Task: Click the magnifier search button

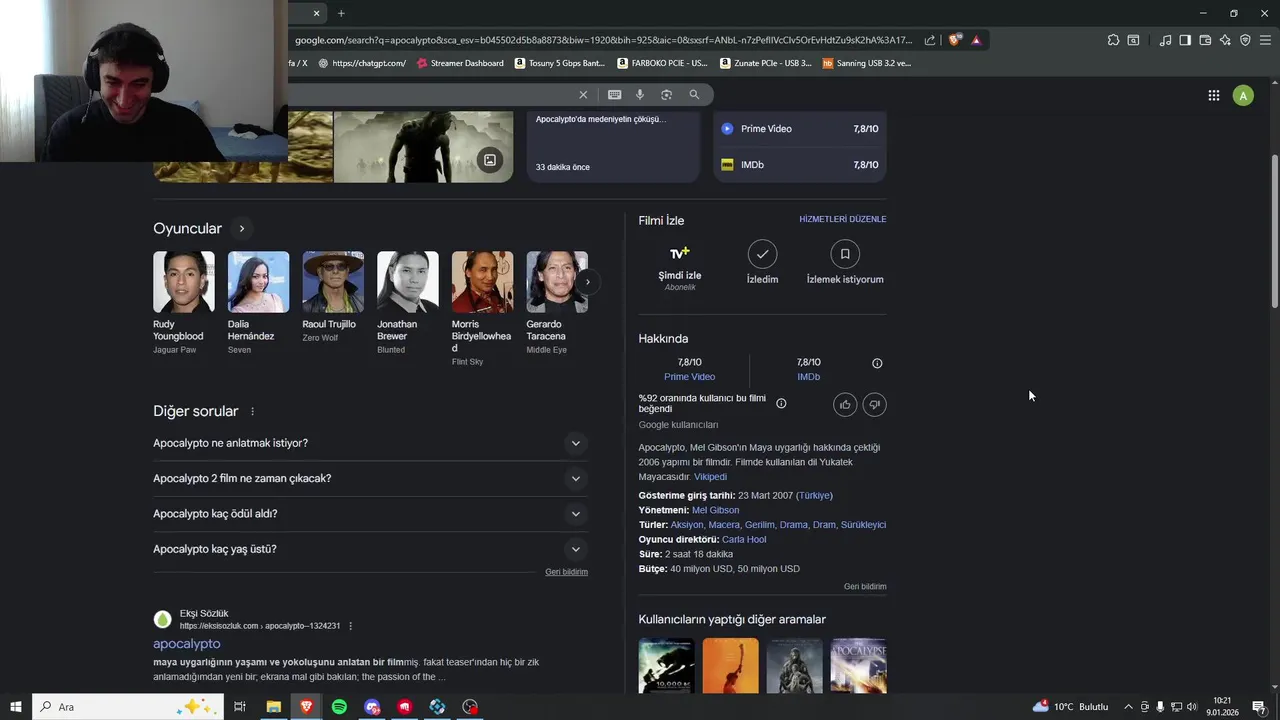Action: 694,95
